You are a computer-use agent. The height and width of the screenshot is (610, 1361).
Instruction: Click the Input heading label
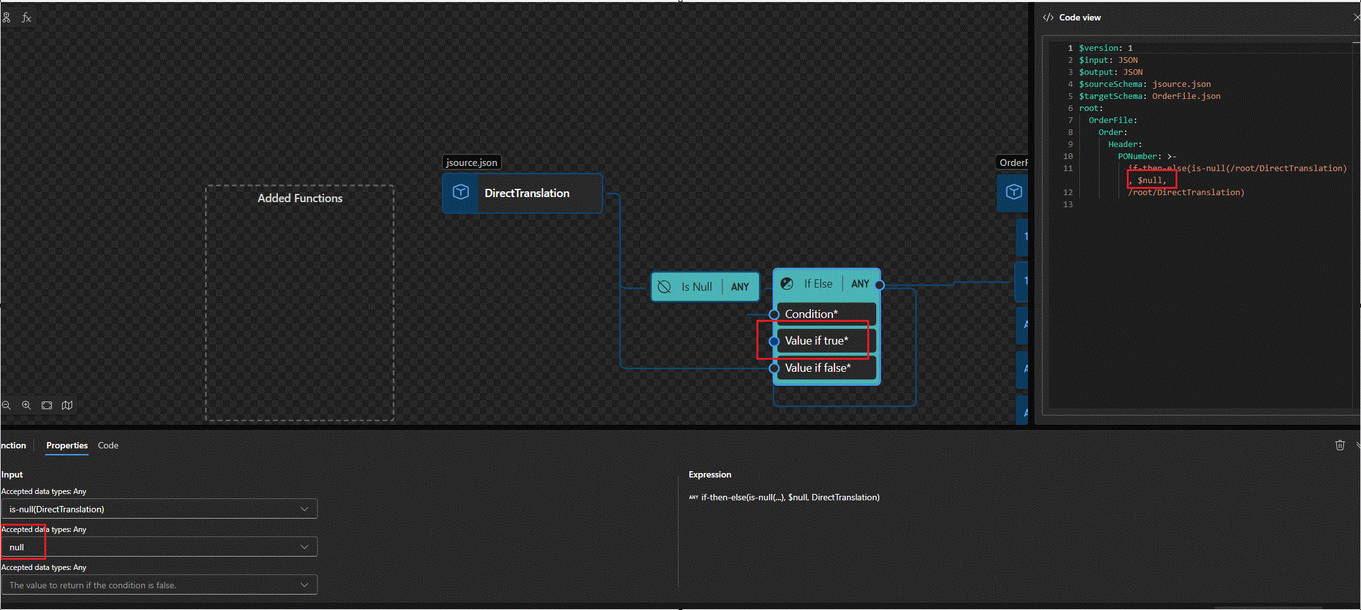[x=12, y=474]
